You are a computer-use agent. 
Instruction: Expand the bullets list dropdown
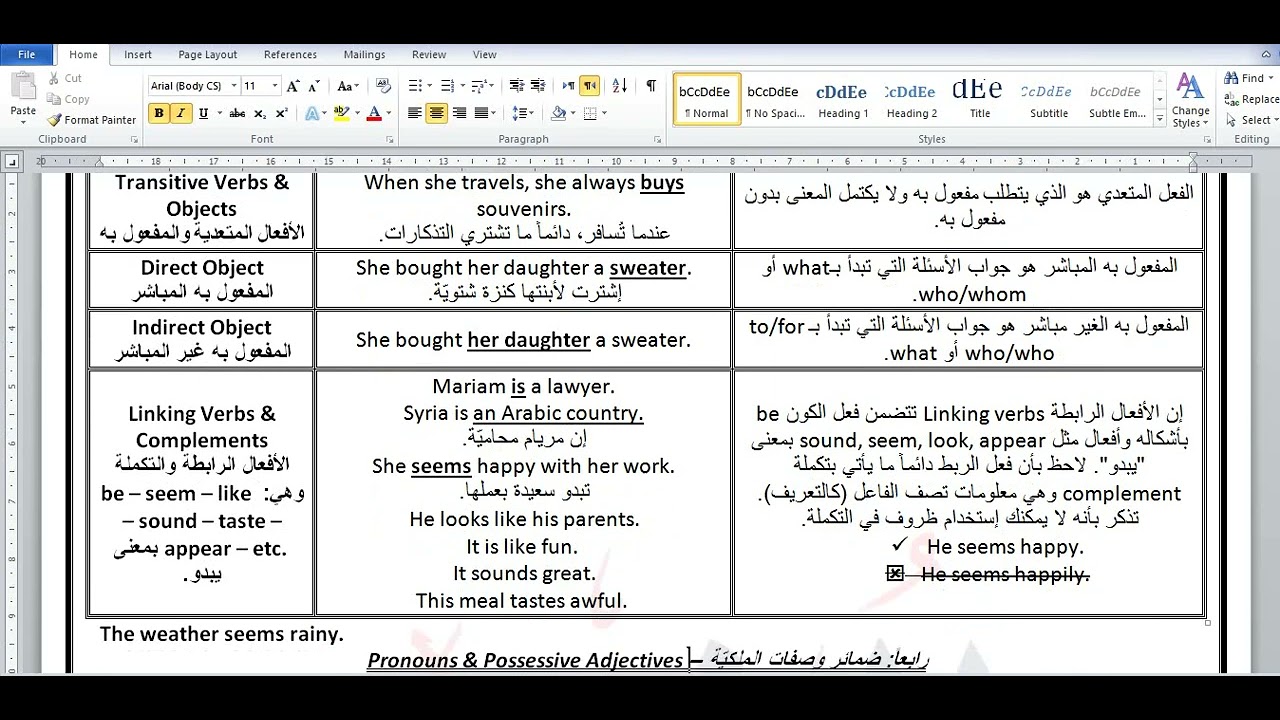point(432,86)
